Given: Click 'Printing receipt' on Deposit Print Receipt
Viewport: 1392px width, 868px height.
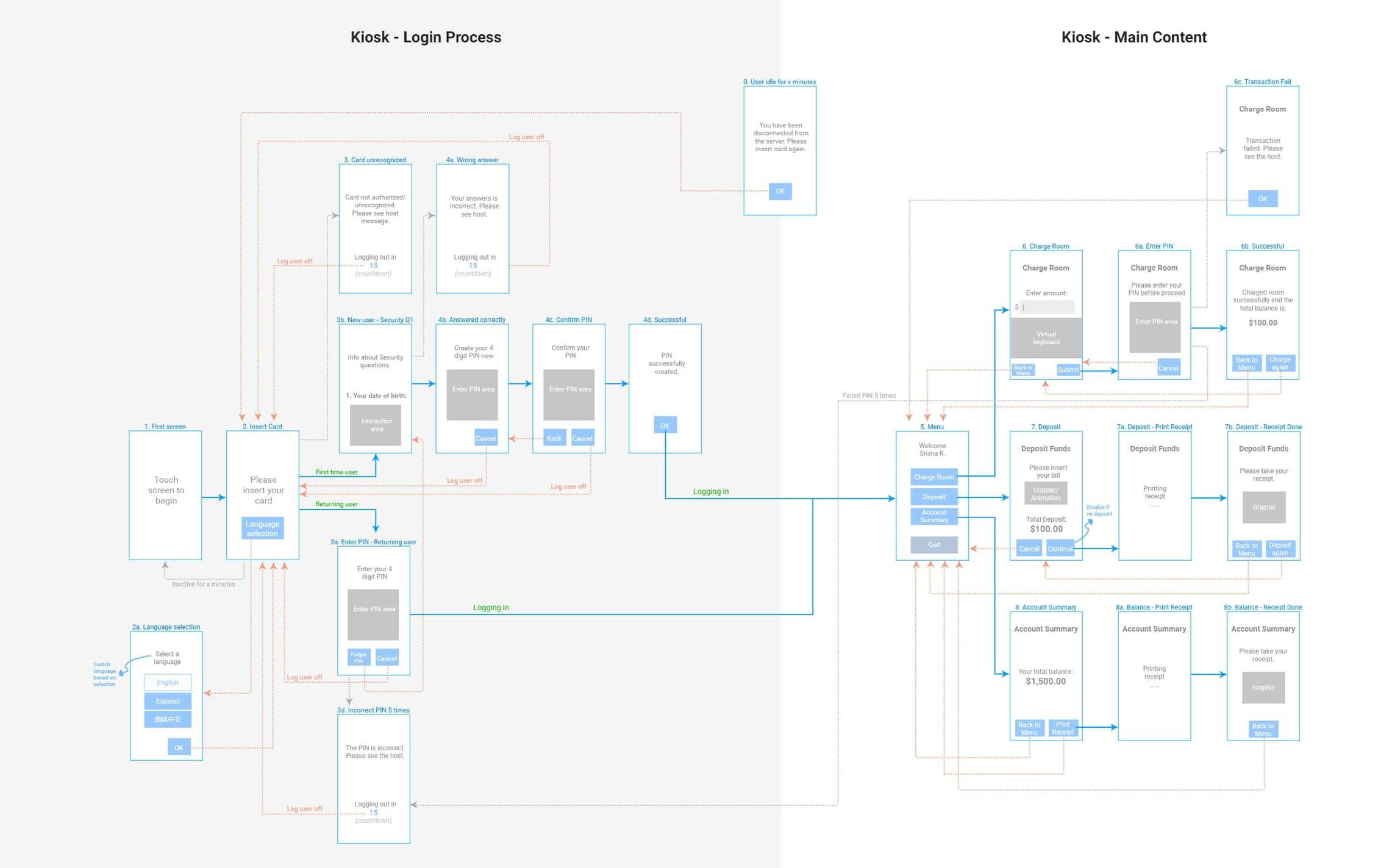Looking at the screenshot, I should click(1155, 493).
